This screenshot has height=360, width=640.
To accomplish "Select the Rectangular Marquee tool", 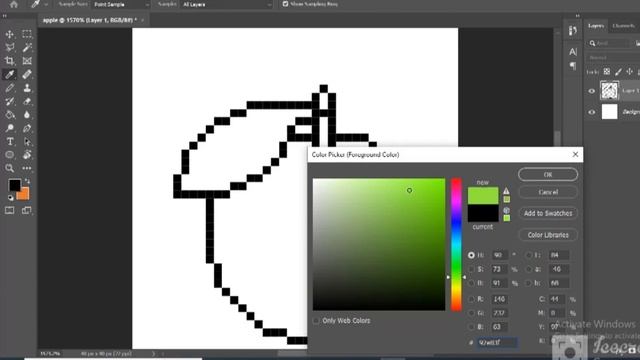I will coord(27,34).
